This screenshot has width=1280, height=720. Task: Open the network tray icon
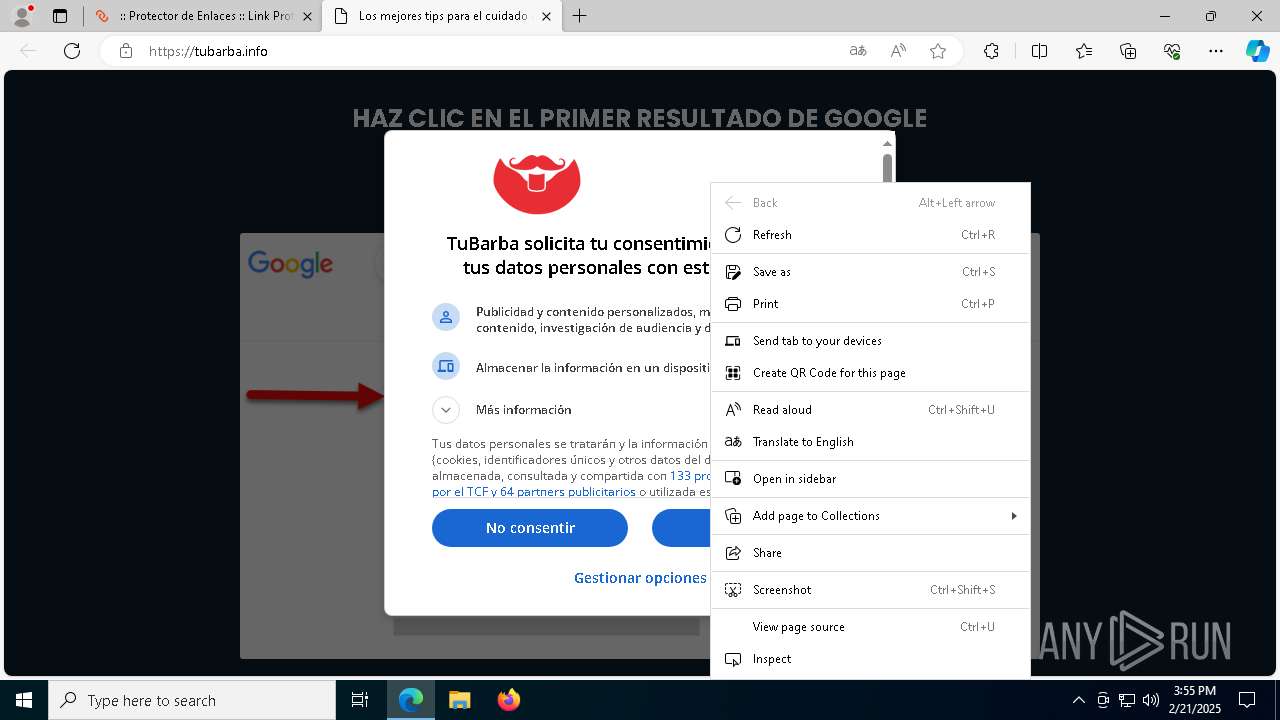[x=1127, y=700]
